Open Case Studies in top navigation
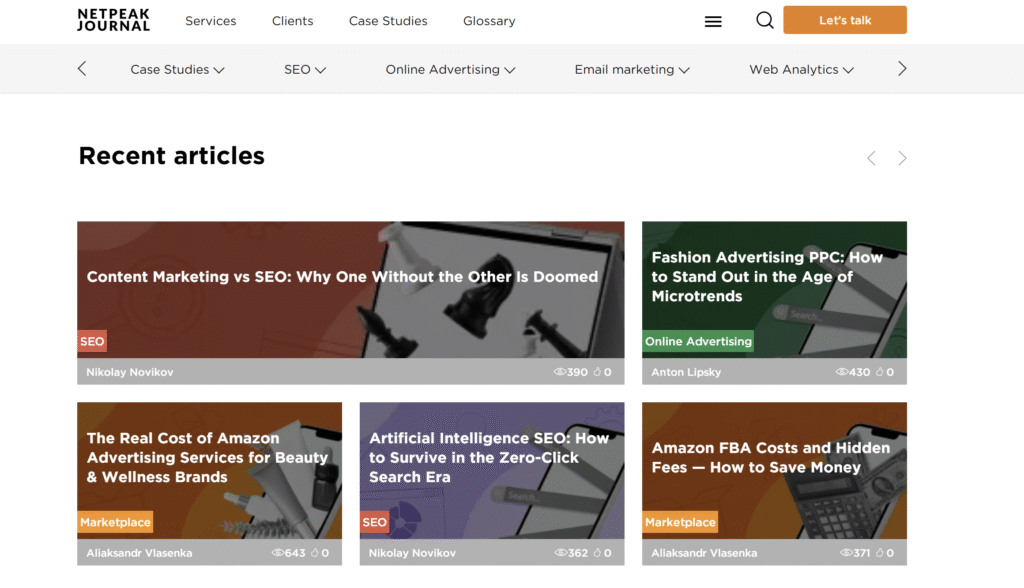This screenshot has height=588, width=1024. point(388,21)
